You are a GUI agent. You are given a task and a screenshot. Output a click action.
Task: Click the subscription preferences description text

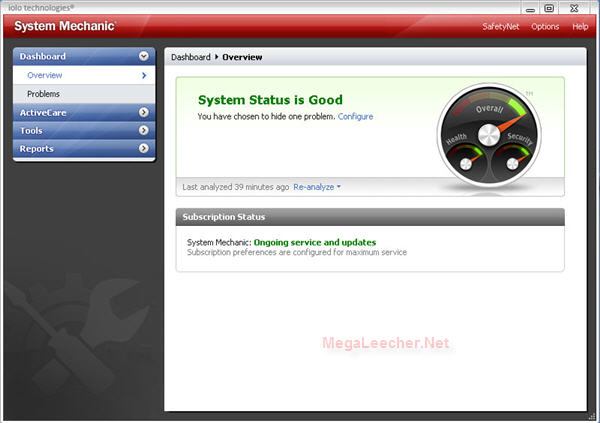[x=297, y=252]
